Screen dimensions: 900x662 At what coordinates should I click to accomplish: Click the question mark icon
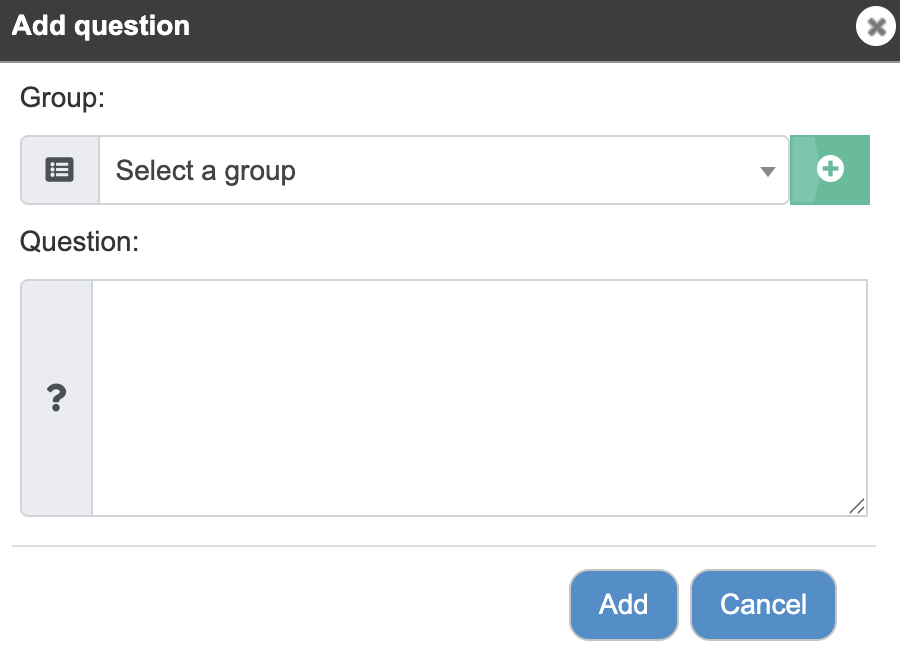pos(56,398)
